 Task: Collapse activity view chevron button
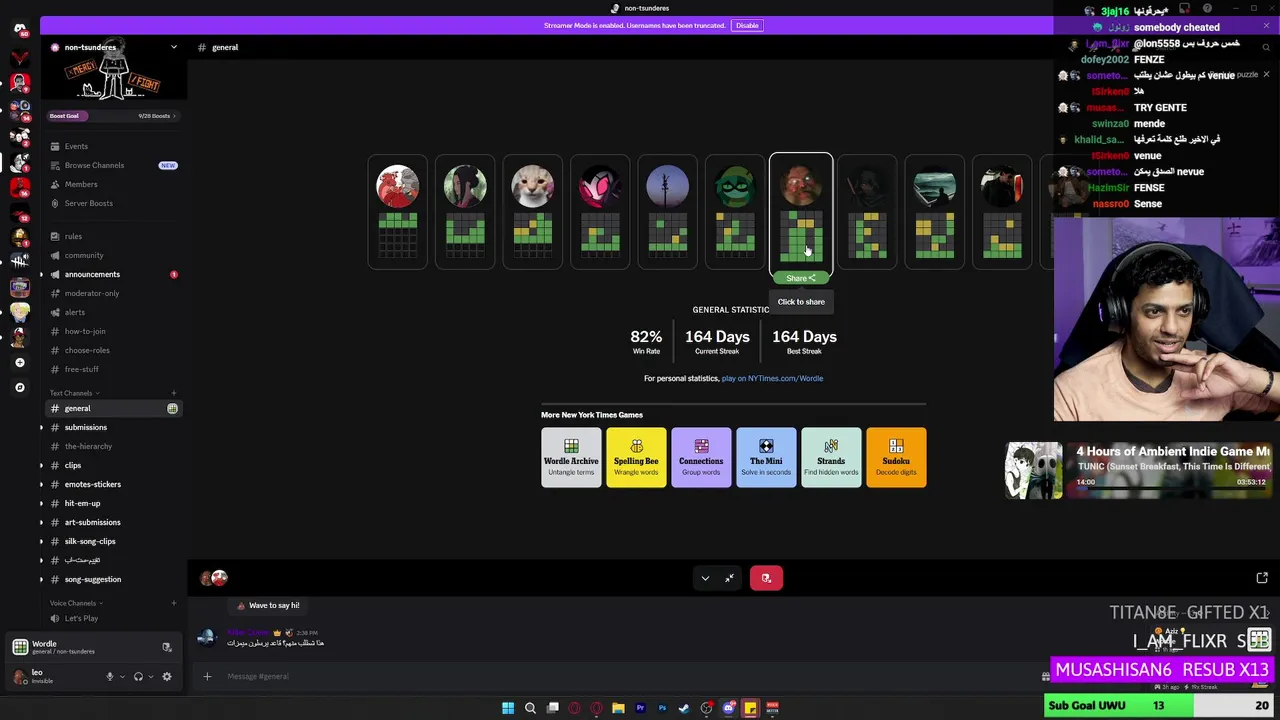click(705, 578)
